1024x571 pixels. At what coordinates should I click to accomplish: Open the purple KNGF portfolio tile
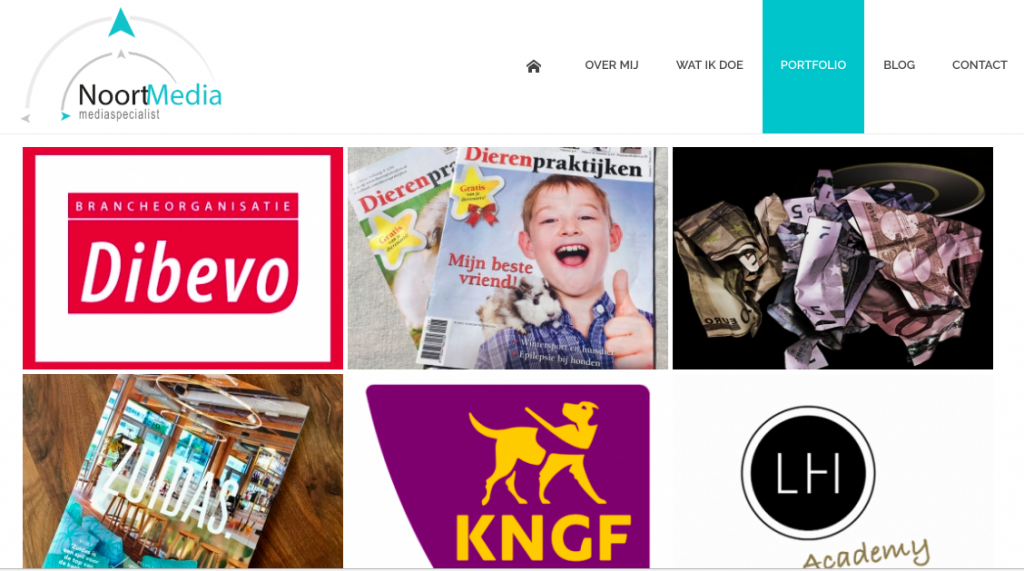pos(507,471)
